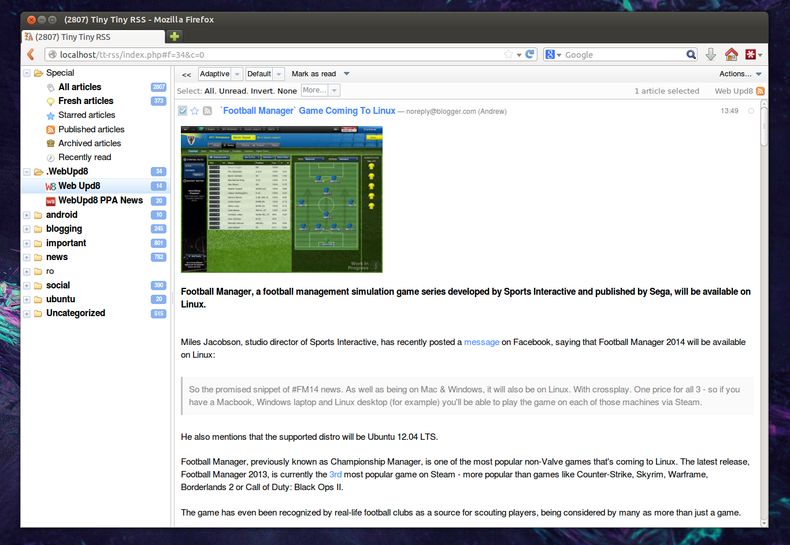This screenshot has height=545, width=790.
Task: Expand the android folder
Action: click(27, 215)
